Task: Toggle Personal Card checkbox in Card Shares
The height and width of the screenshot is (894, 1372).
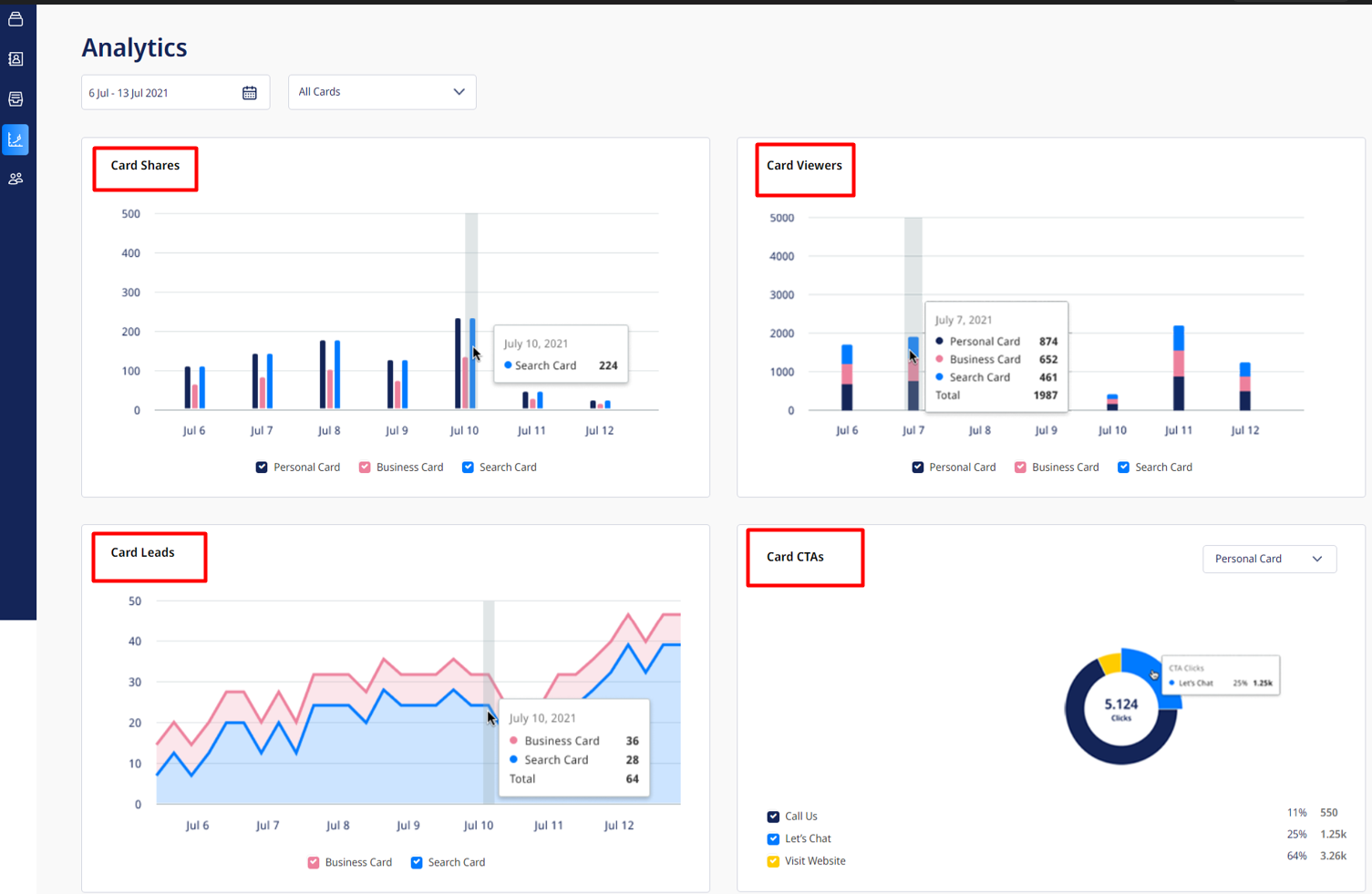Action: (x=262, y=468)
